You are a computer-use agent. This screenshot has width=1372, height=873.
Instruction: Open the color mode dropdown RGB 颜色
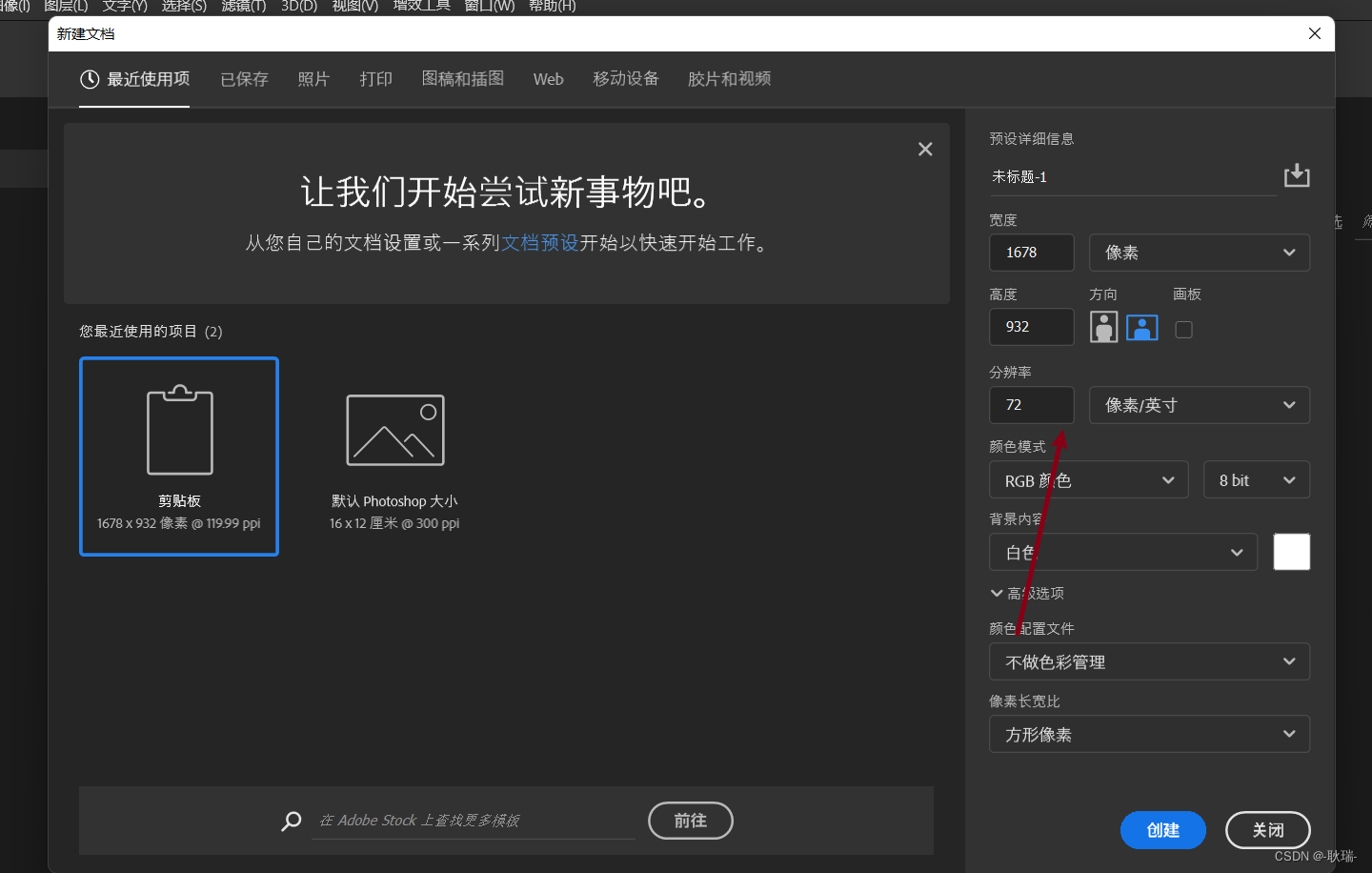1088,479
